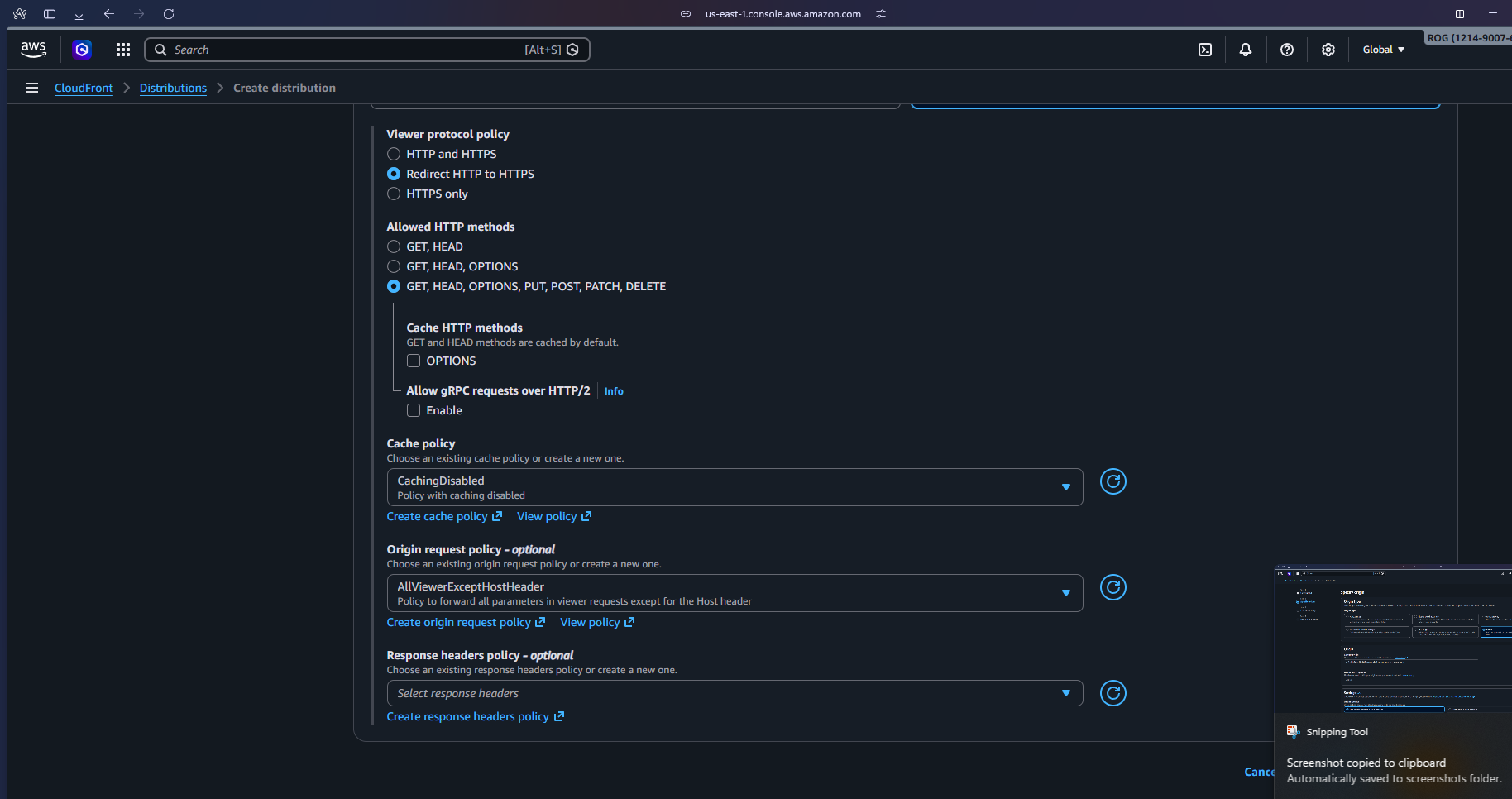Go to Distributions breadcrumb
Viewport: 1512px width, 799px height.
point(173,88)
